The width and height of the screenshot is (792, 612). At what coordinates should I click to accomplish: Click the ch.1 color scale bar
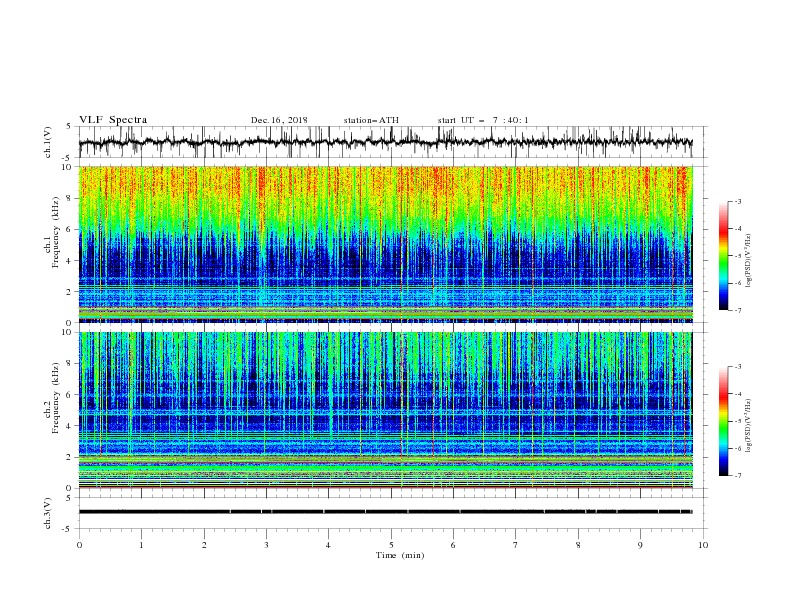(724, 256)
